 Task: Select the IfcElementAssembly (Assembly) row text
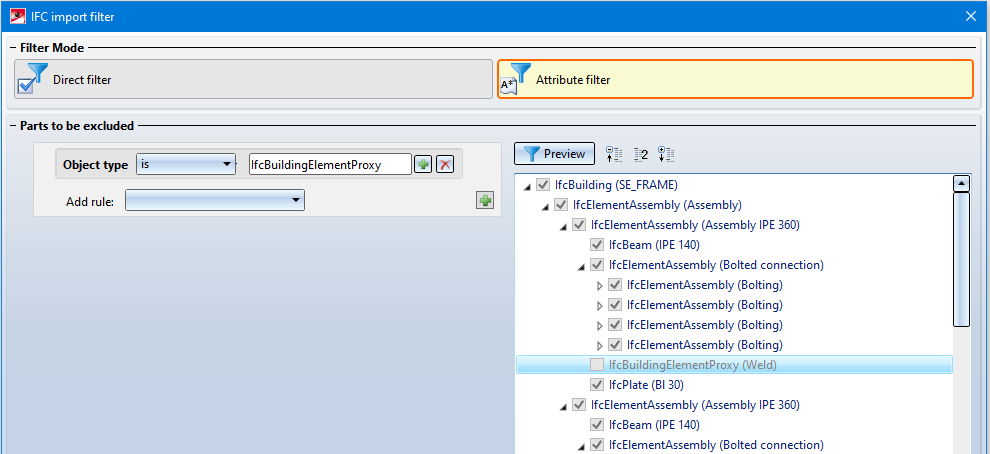[x=657, y=205]
